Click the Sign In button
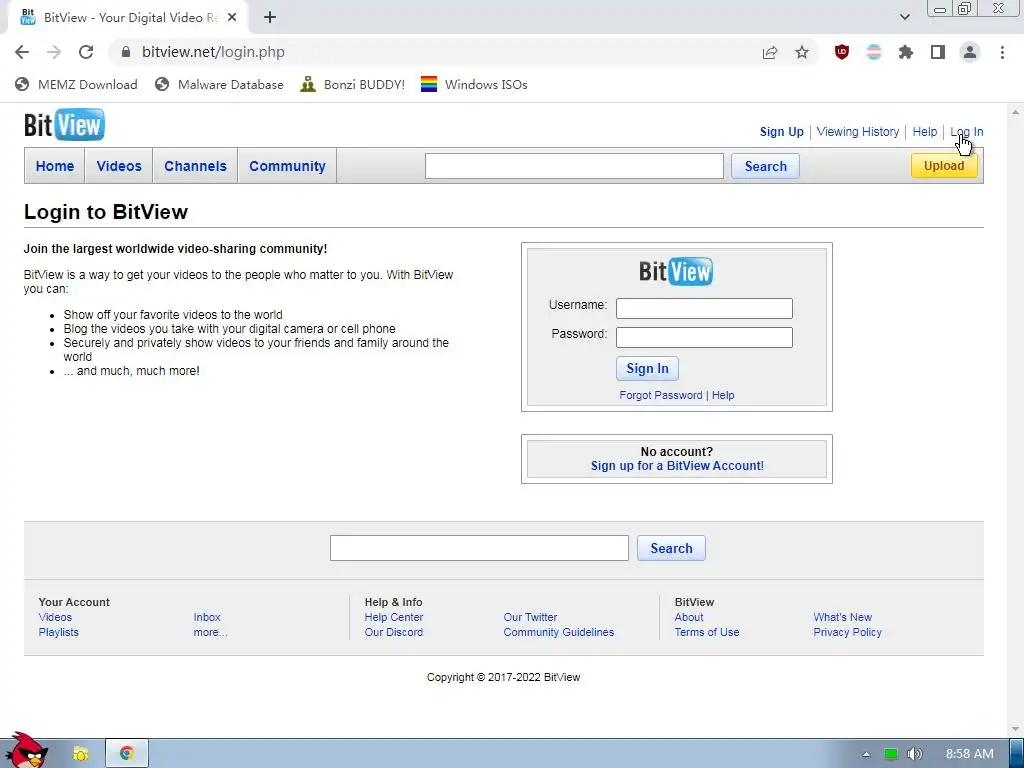Viewport: 1024px width, 768px height. pyautogui.click(x=647, y=368)
